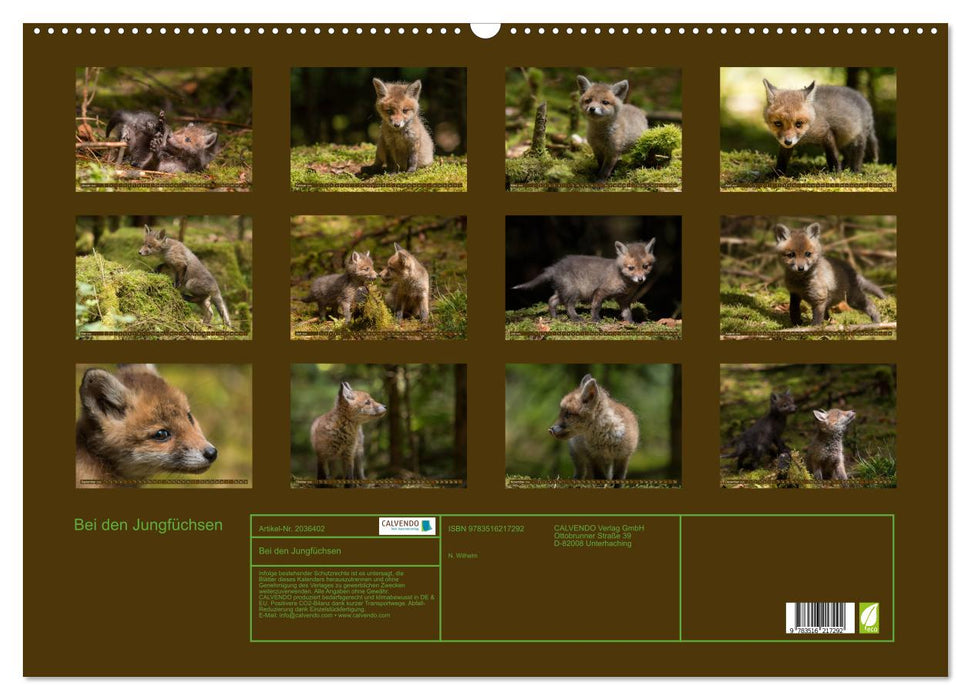Click the green feco leaf icon
Image resolution: width=971 pixels, height=700 pixels.
pyautogui.click(x=869, y=617)
